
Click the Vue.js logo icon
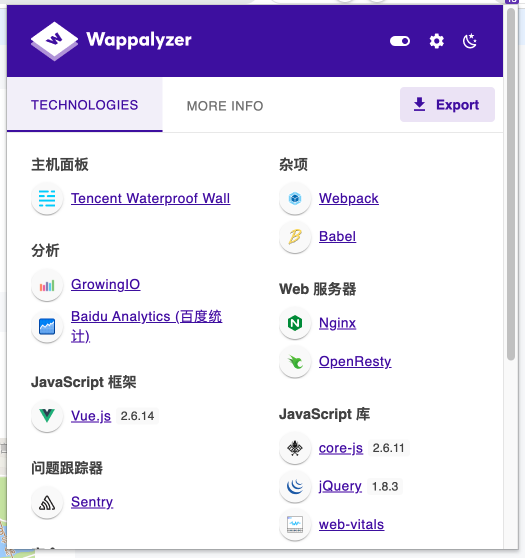tap(47, 416)
